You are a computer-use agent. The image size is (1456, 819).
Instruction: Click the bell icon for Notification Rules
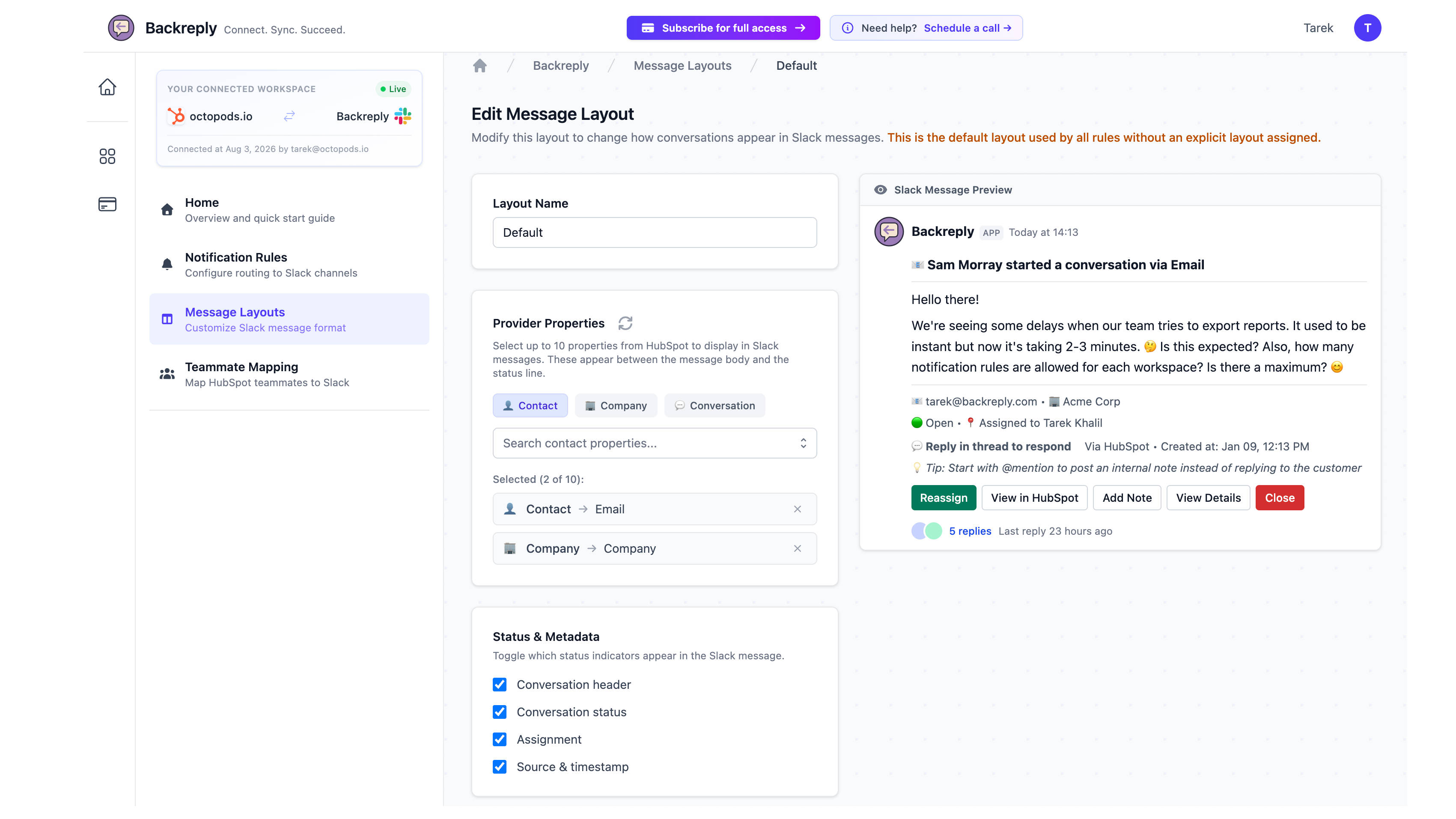(167, 265)
